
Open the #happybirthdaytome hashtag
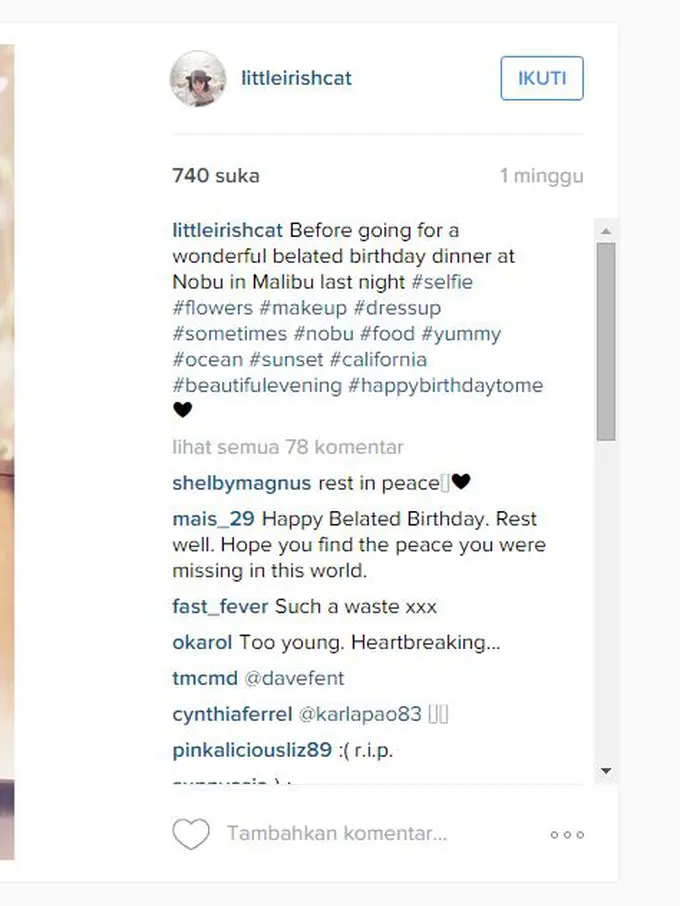445,385
